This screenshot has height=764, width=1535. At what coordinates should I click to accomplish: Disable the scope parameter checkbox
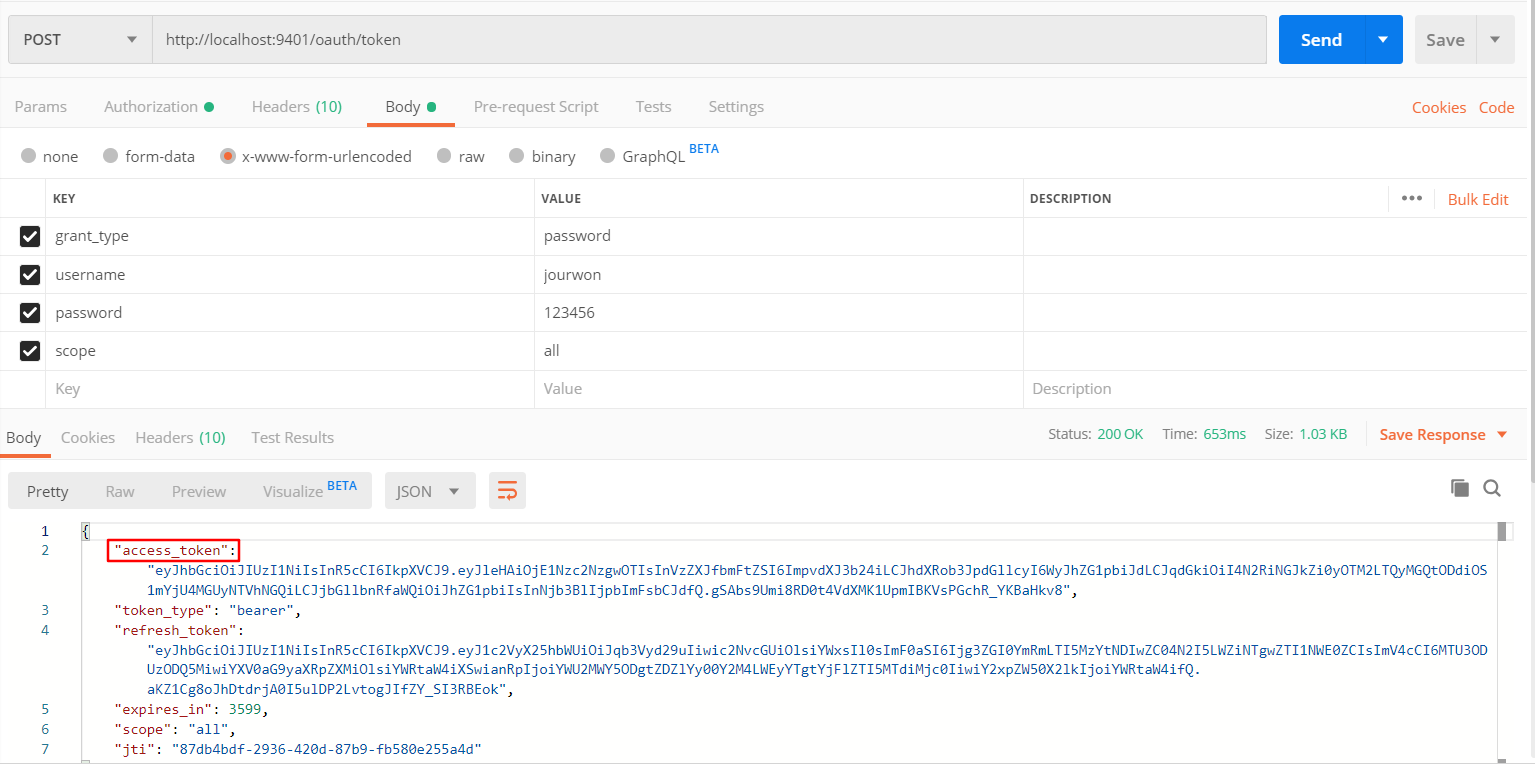pyautogui.click(x=29, y=351)
